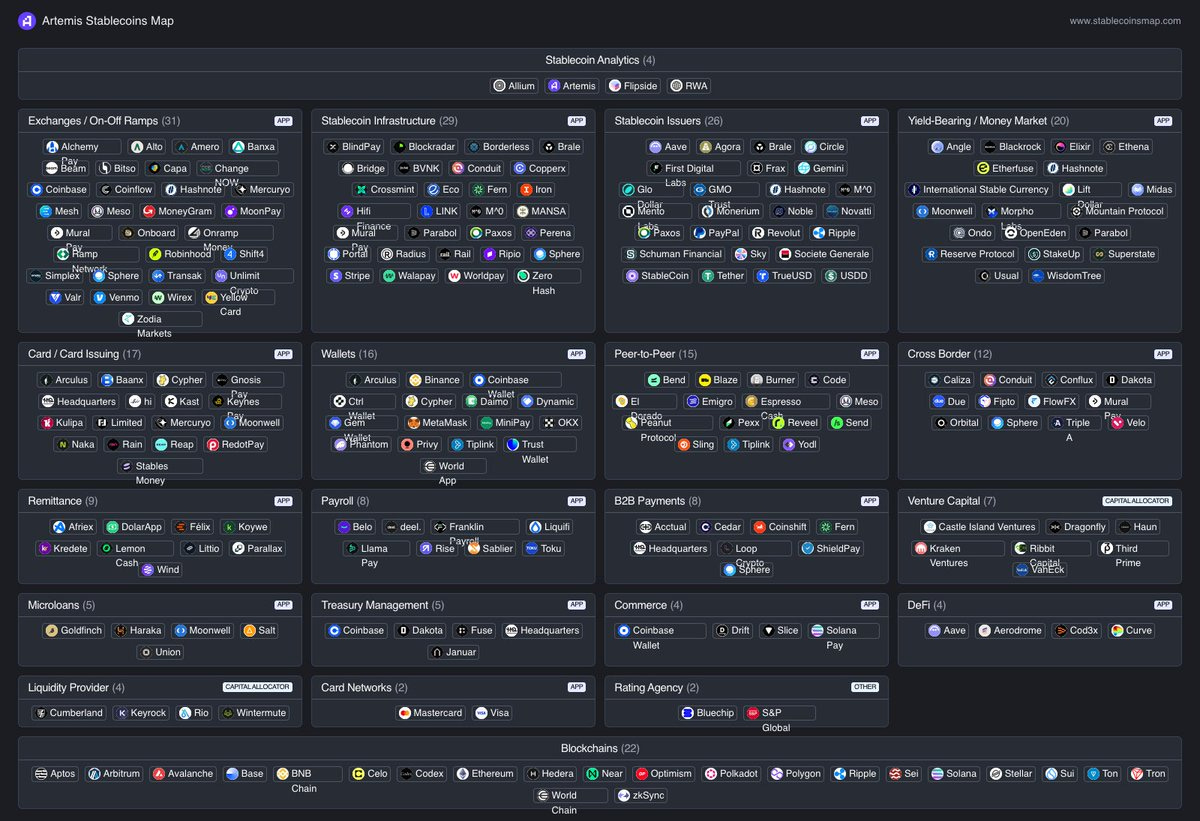This screenshot has width=1200, height=821.
Task: Click the Ondo logo icon
Action: click(958, 233)
